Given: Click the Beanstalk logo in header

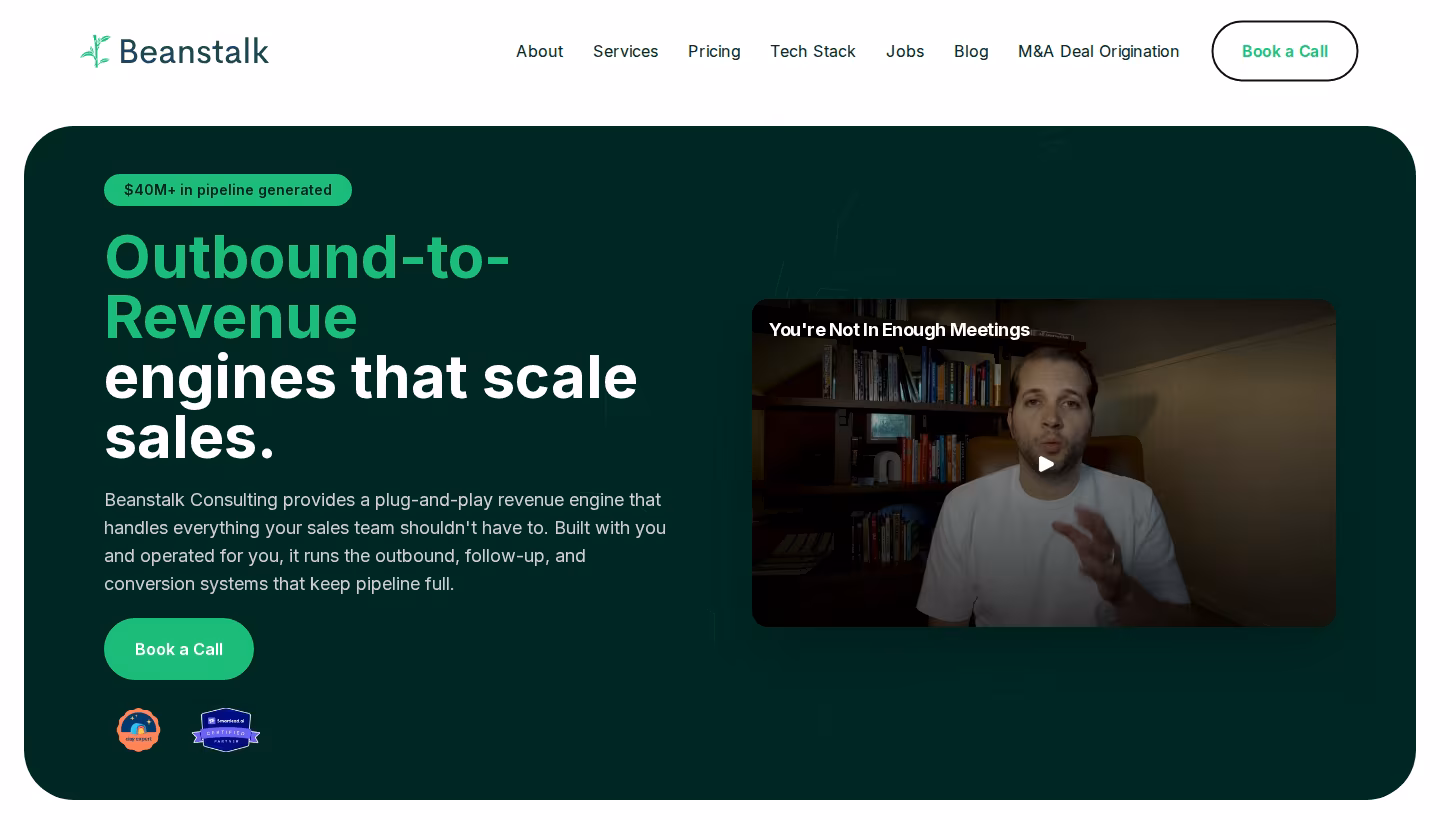Looking at the screenshot, I should coord(175,51).
